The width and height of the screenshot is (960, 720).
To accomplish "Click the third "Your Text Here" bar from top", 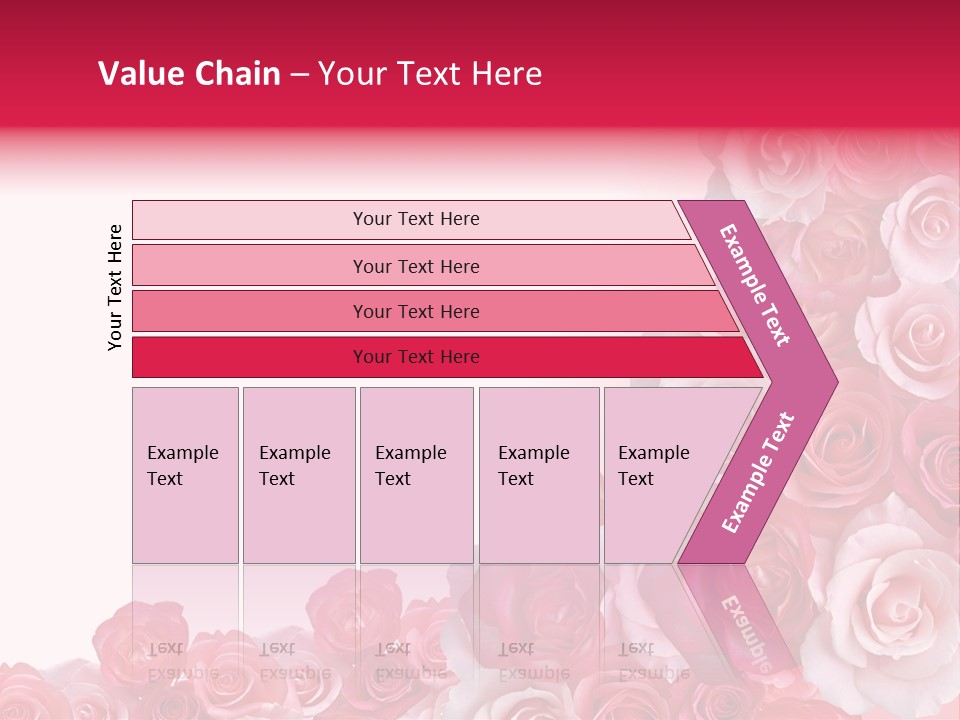I will 416,311.
